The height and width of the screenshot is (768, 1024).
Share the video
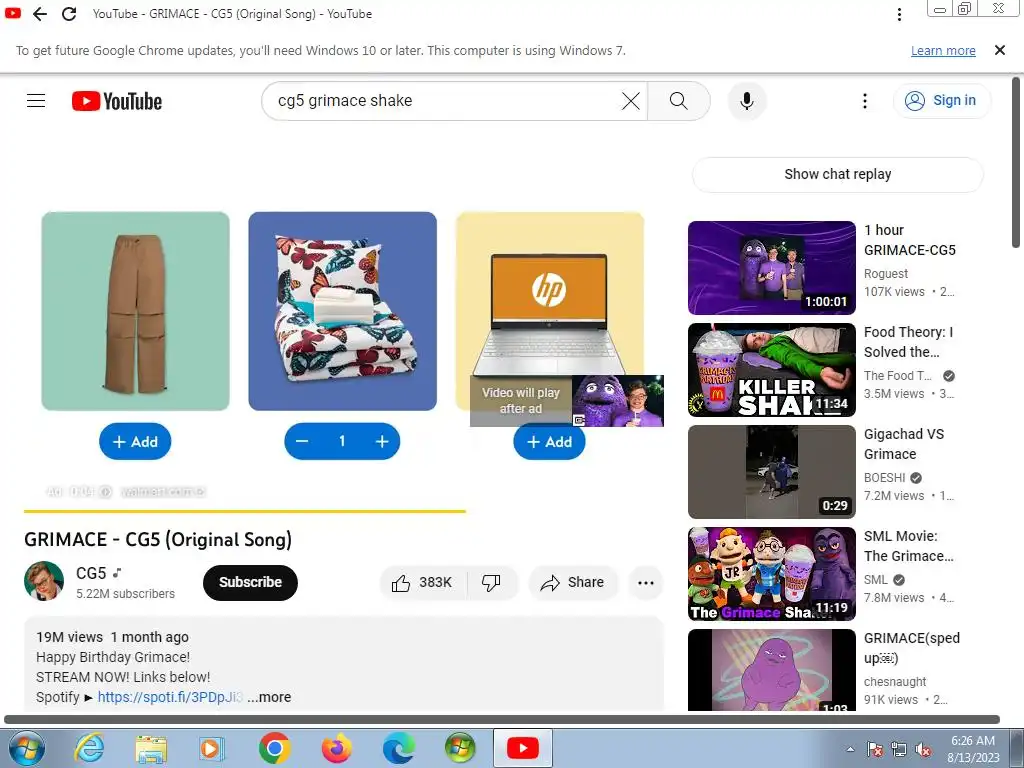(573, 583)
